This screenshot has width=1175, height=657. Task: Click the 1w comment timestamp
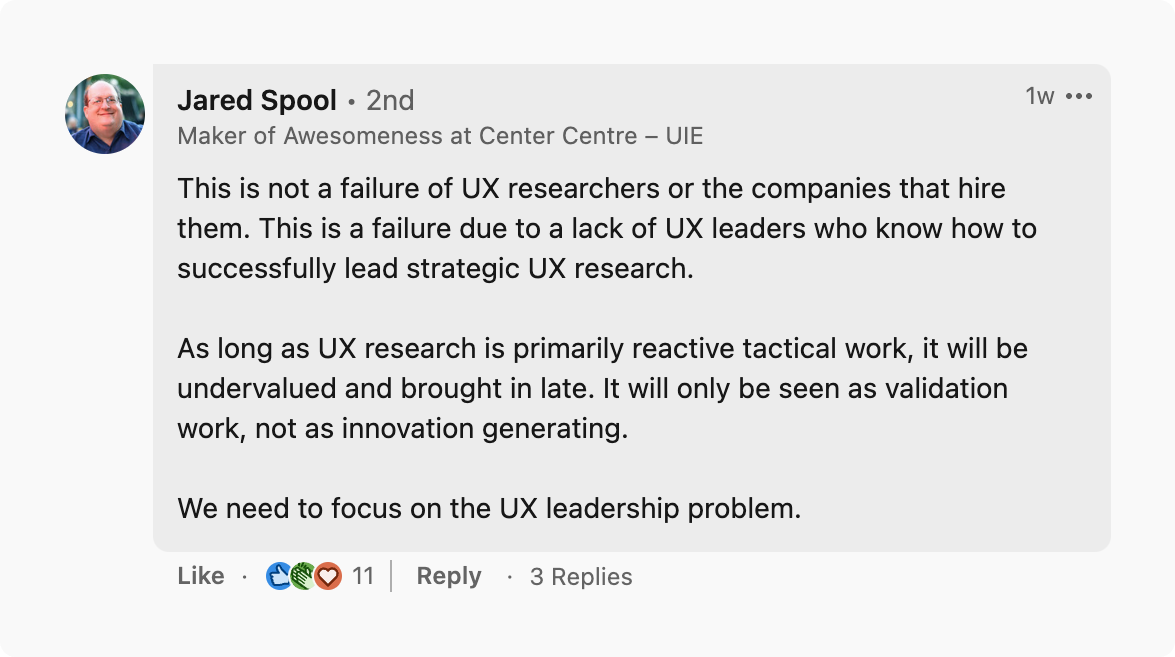coord(1040,96)
